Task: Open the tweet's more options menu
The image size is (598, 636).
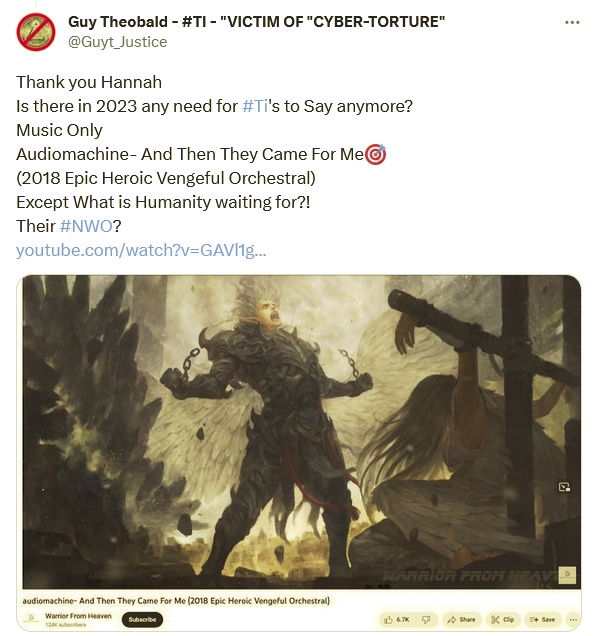Action: (572, 22)
